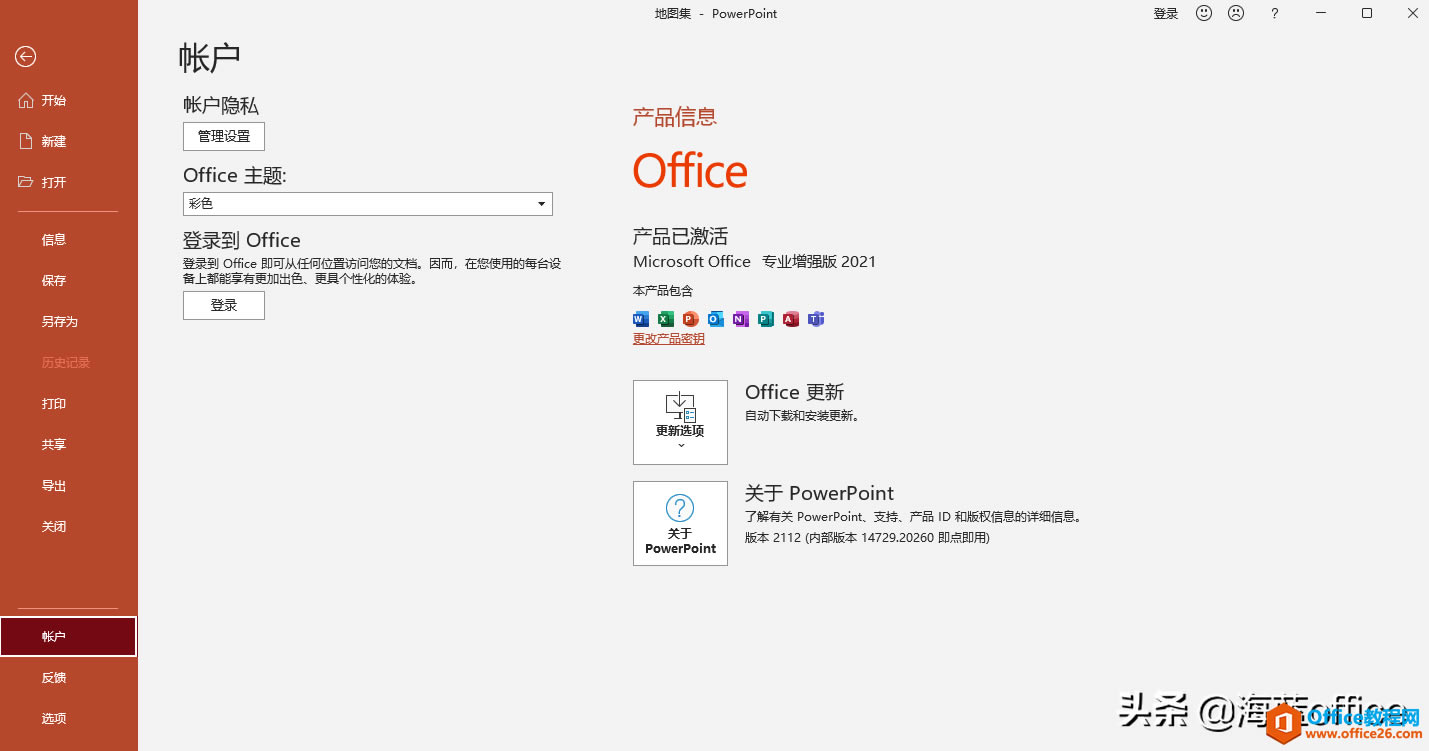Click the Word product icon
This screenshot has height=751, width=1429.
point(641,319)
